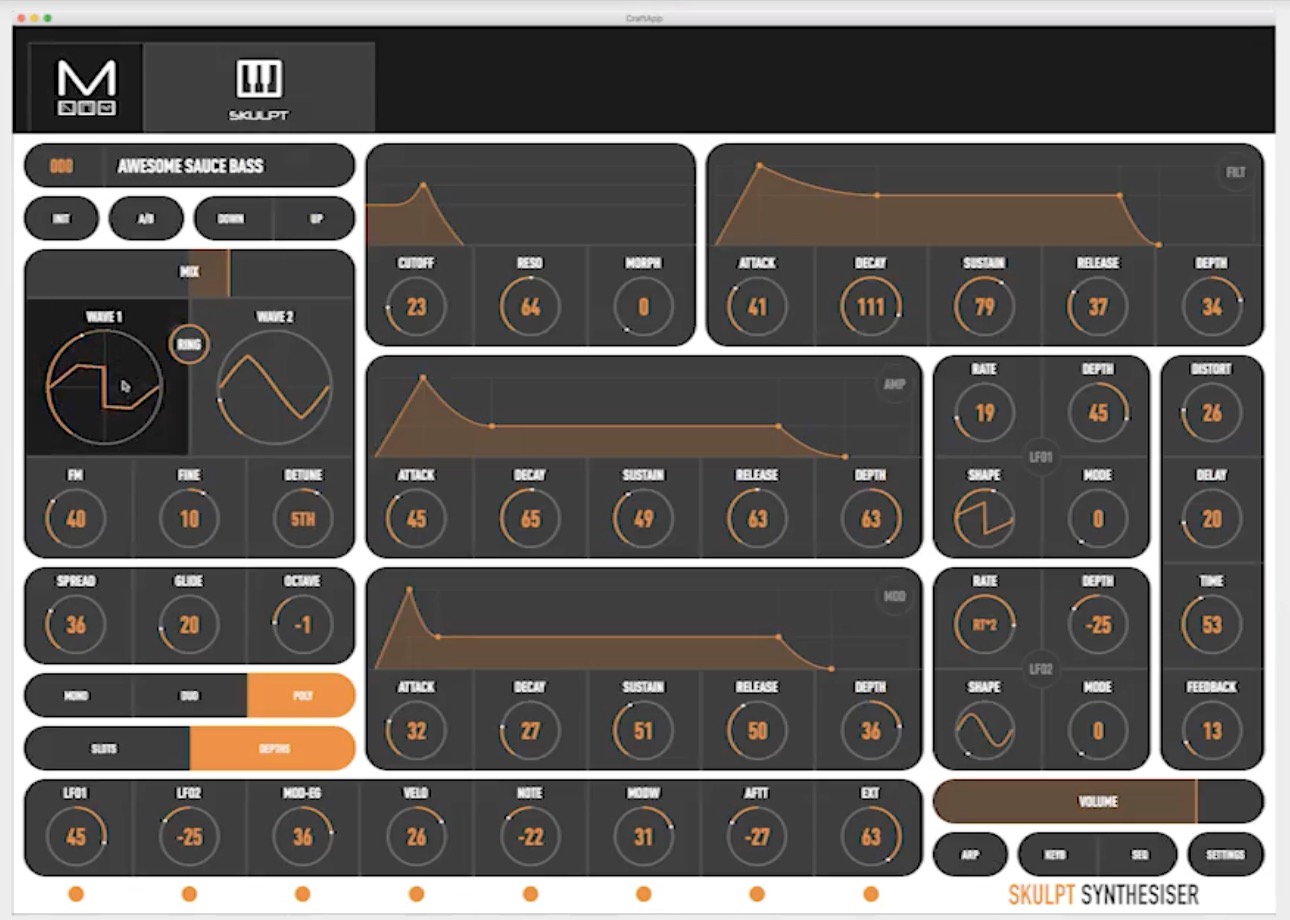
Task: Open the KEYB page
Action: coord(1056,854)
